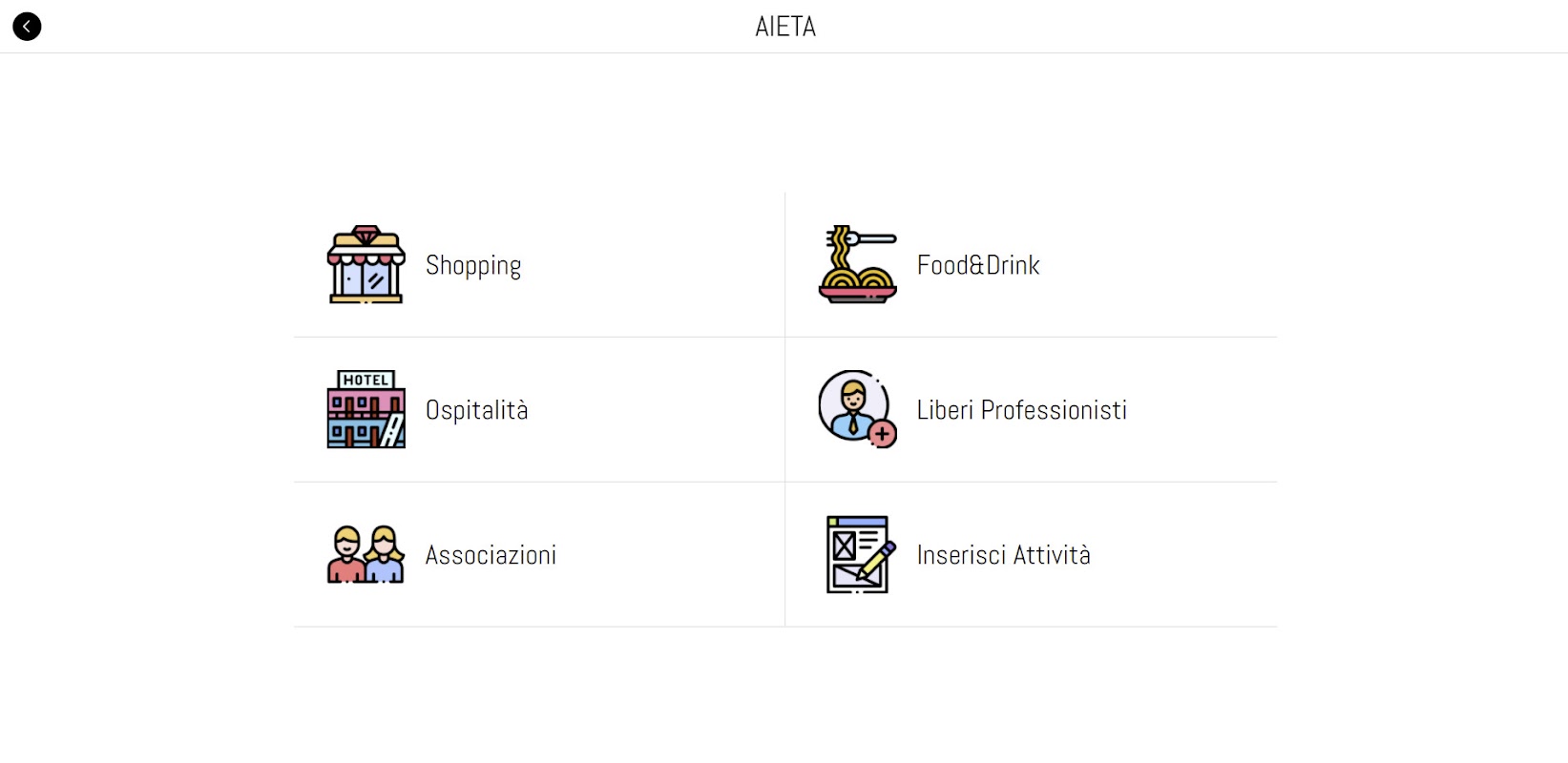Click the red diamond atop the shop icon
Image resolution: width=1568 pixels, height=763 pixels.
[x=366, y=234]
